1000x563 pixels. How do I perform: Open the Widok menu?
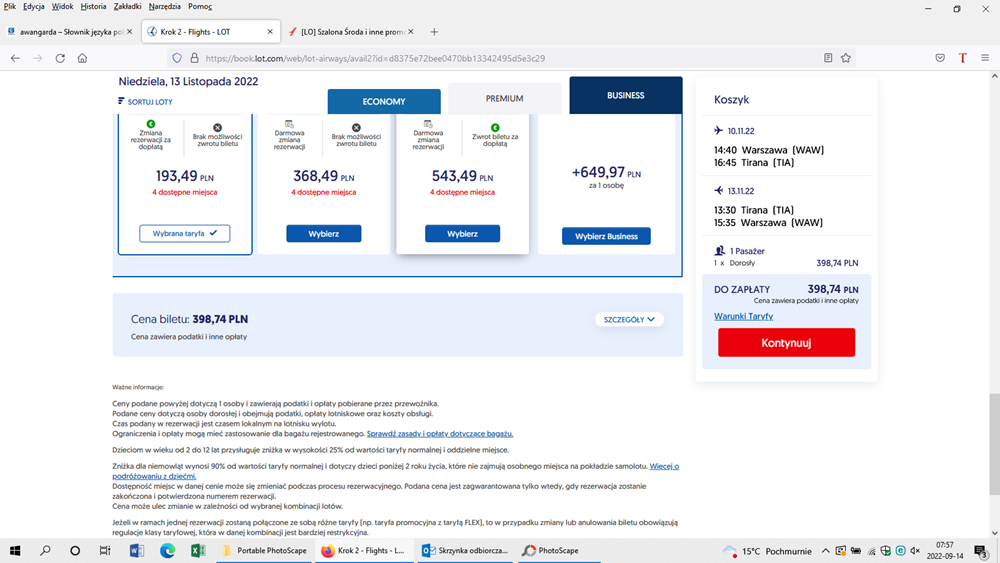(62, 6)
